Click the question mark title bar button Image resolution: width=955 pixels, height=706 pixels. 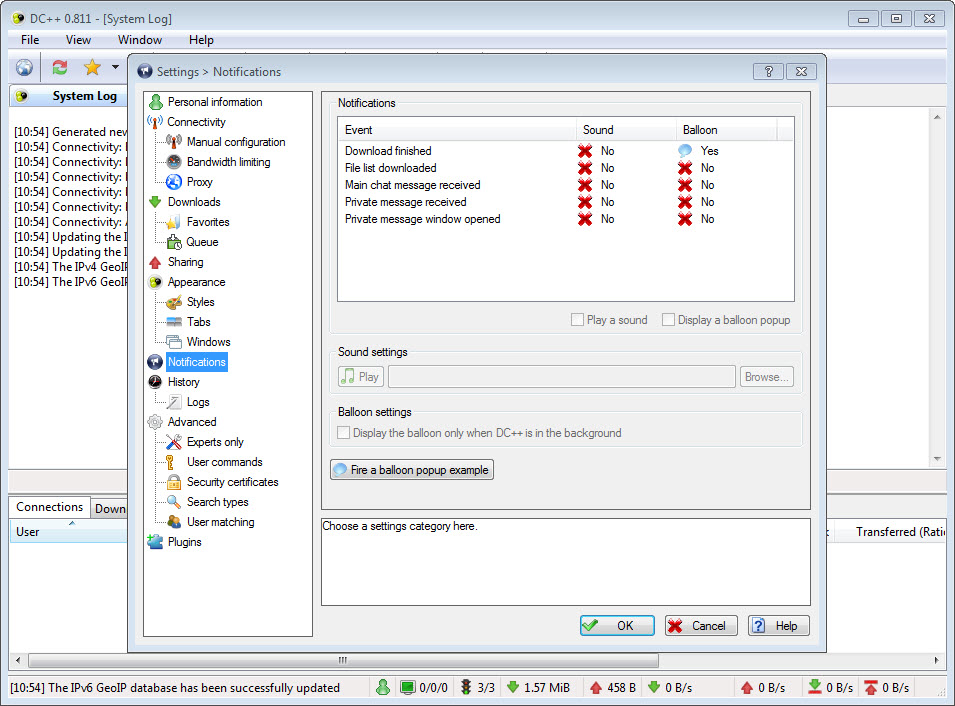[x=769, y=71]
